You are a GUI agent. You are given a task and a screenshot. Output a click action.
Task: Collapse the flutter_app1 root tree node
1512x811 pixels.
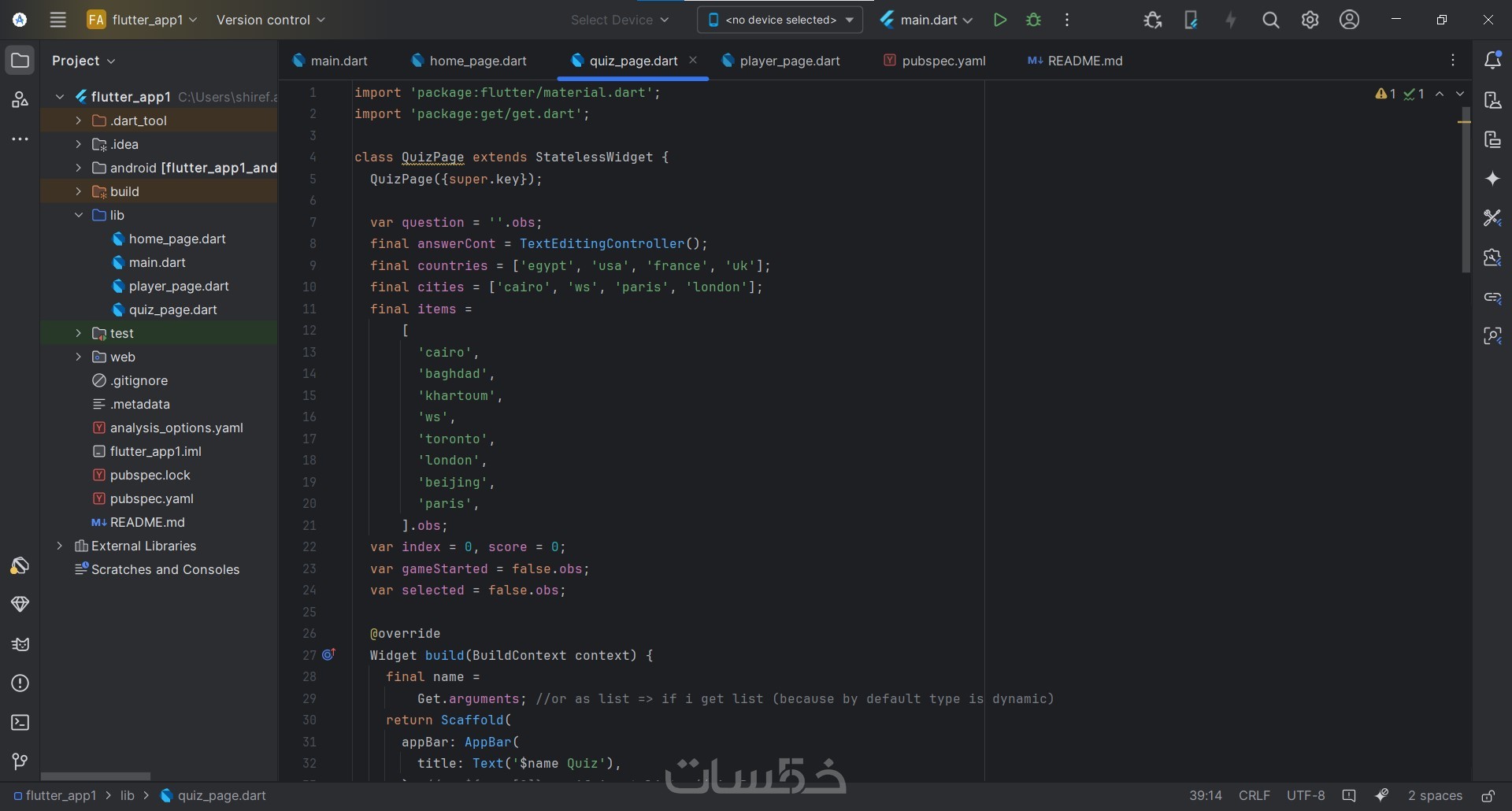[60, 97]
